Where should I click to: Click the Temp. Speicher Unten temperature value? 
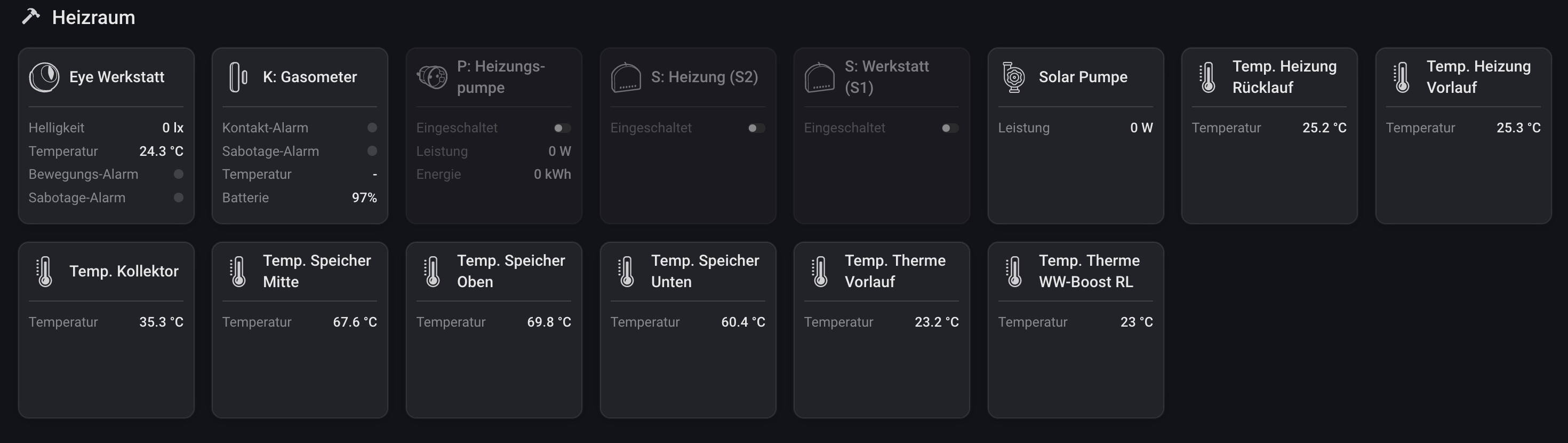742,322
